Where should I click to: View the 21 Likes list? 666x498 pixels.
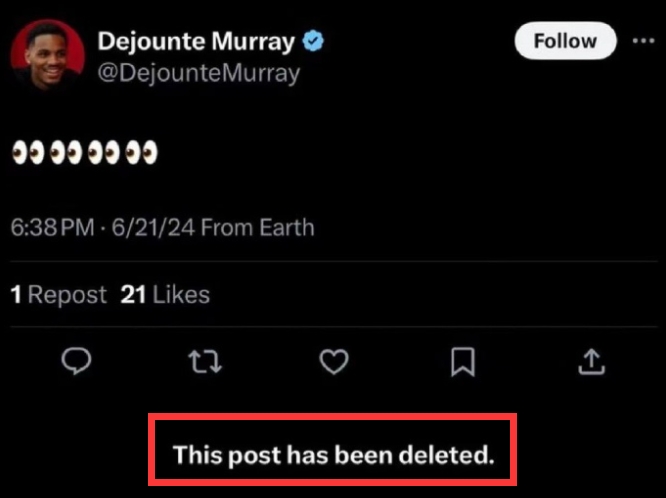[165, 294]
